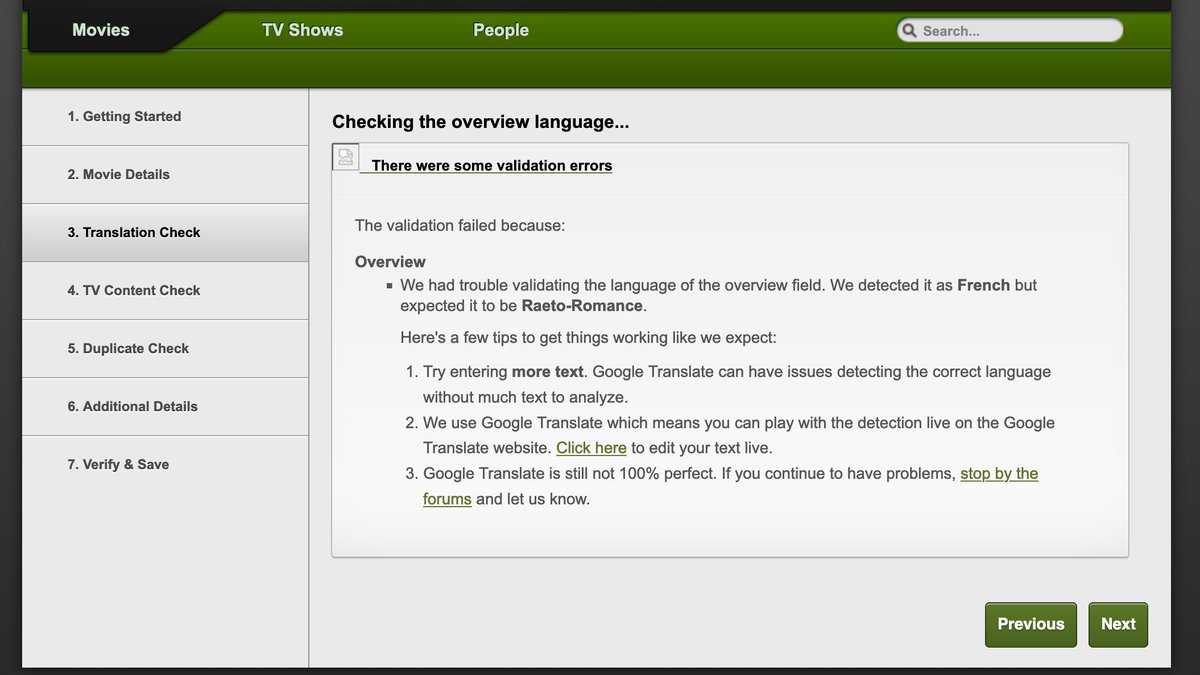Viewport: 1200px width, 675px height.
Task: Click the Search input field
Action: [1010, 31]
